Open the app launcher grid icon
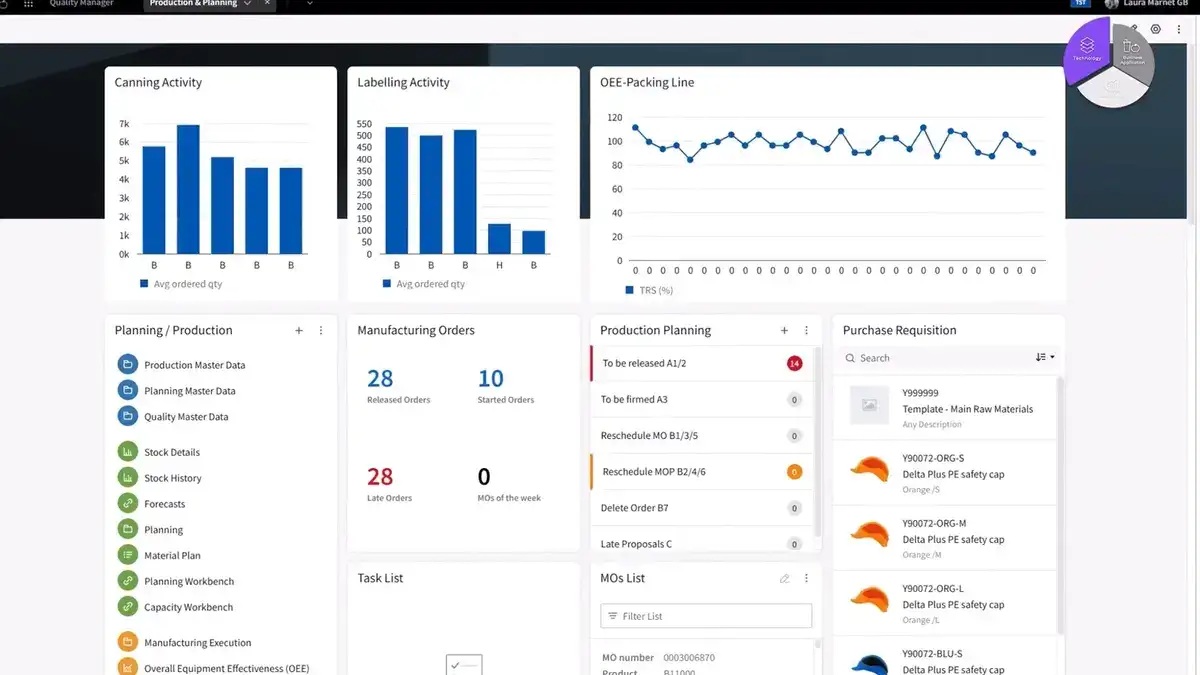 point(28,4)
